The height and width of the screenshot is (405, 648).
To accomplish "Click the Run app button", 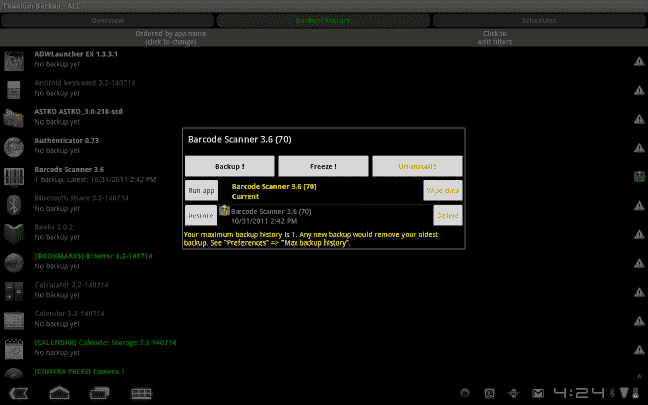I will click(201, 191).
